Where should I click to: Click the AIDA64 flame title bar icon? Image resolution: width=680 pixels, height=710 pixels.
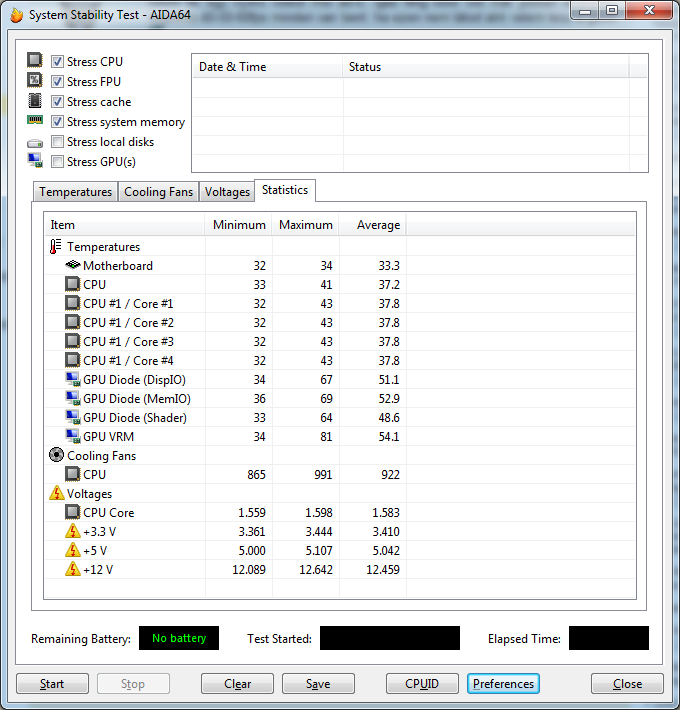click(17, 15)
